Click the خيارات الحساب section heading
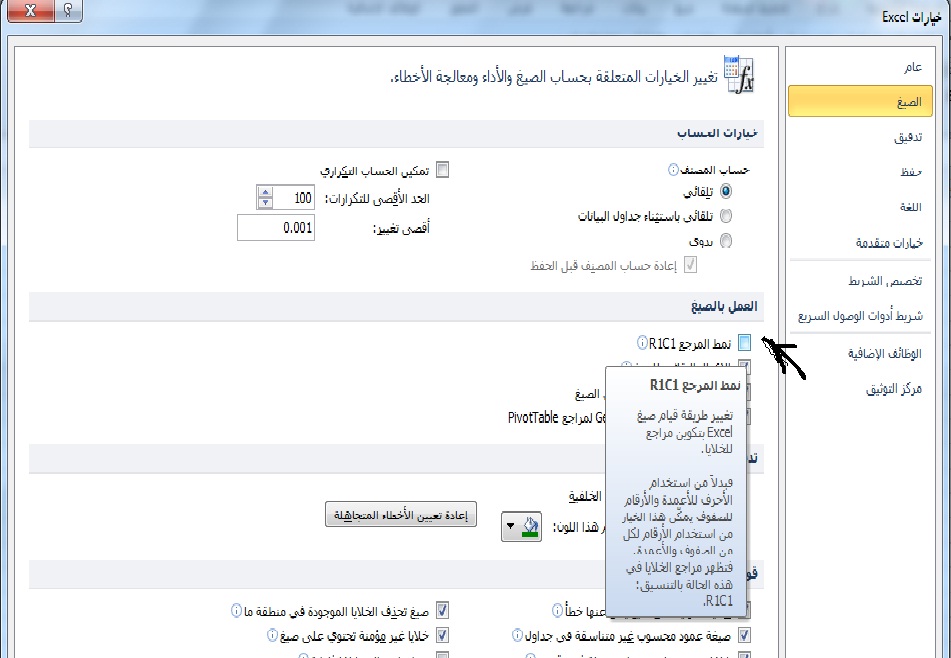Image resolution: width=951 pixels, height=658 pixels. tap(717, 133)
